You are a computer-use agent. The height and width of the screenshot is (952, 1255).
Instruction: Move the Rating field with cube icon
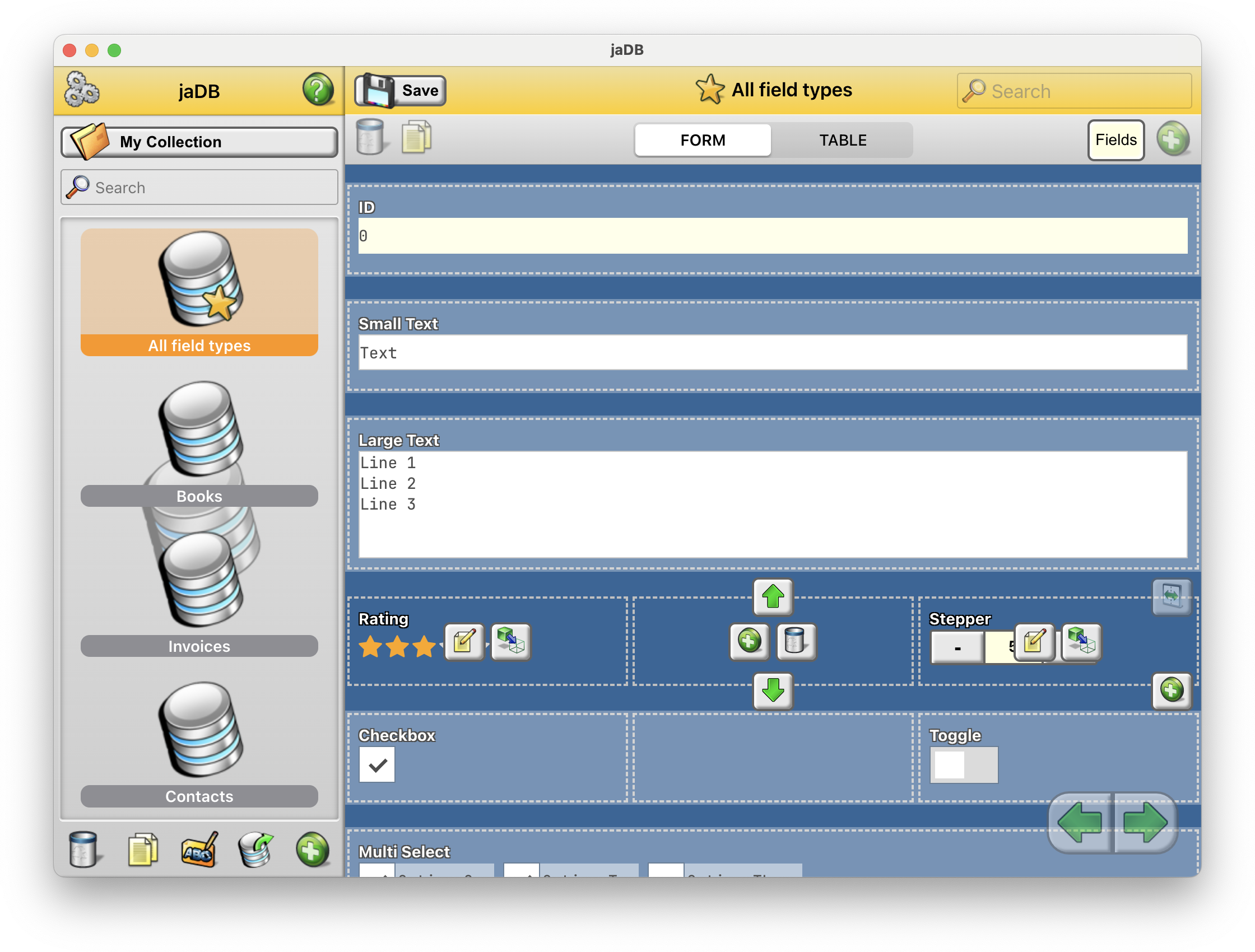point(510,641)
